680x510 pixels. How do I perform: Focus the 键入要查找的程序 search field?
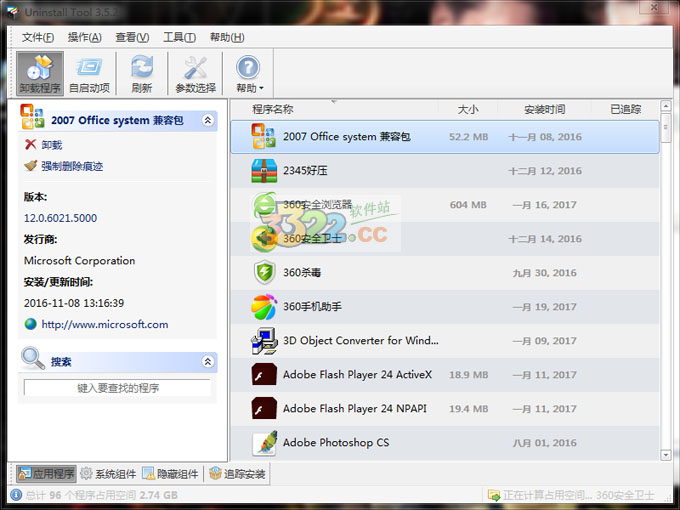(118, 388)
